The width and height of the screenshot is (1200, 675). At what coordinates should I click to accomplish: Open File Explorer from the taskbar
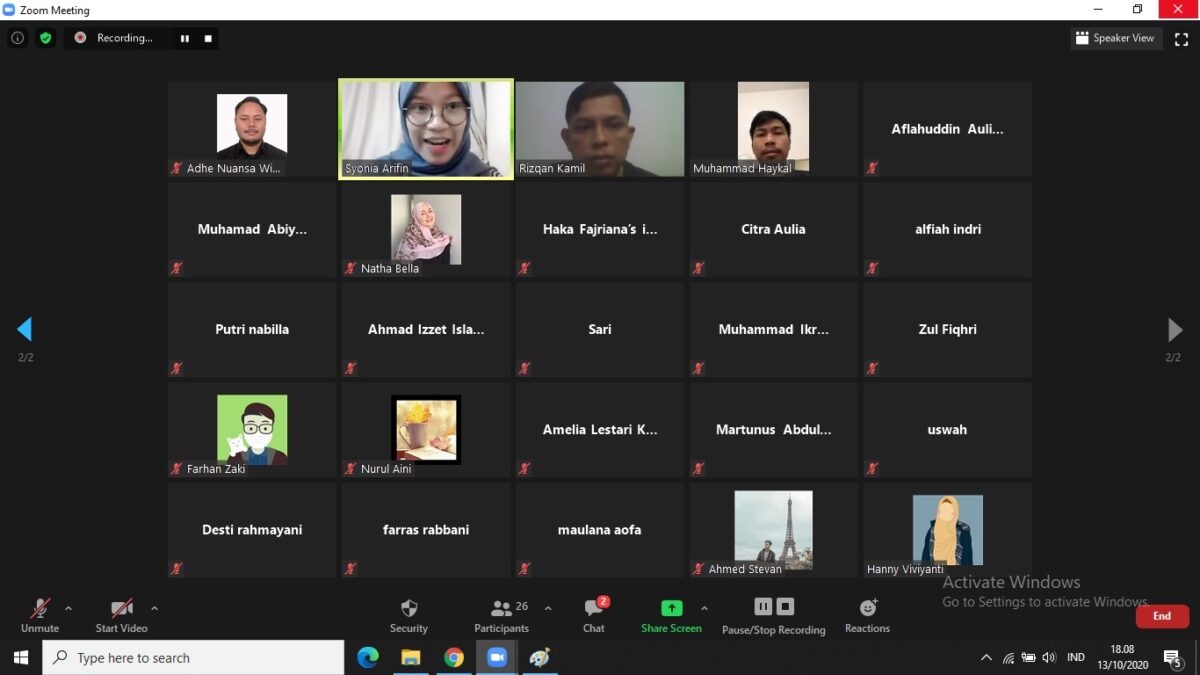click(x=411, y=657)
